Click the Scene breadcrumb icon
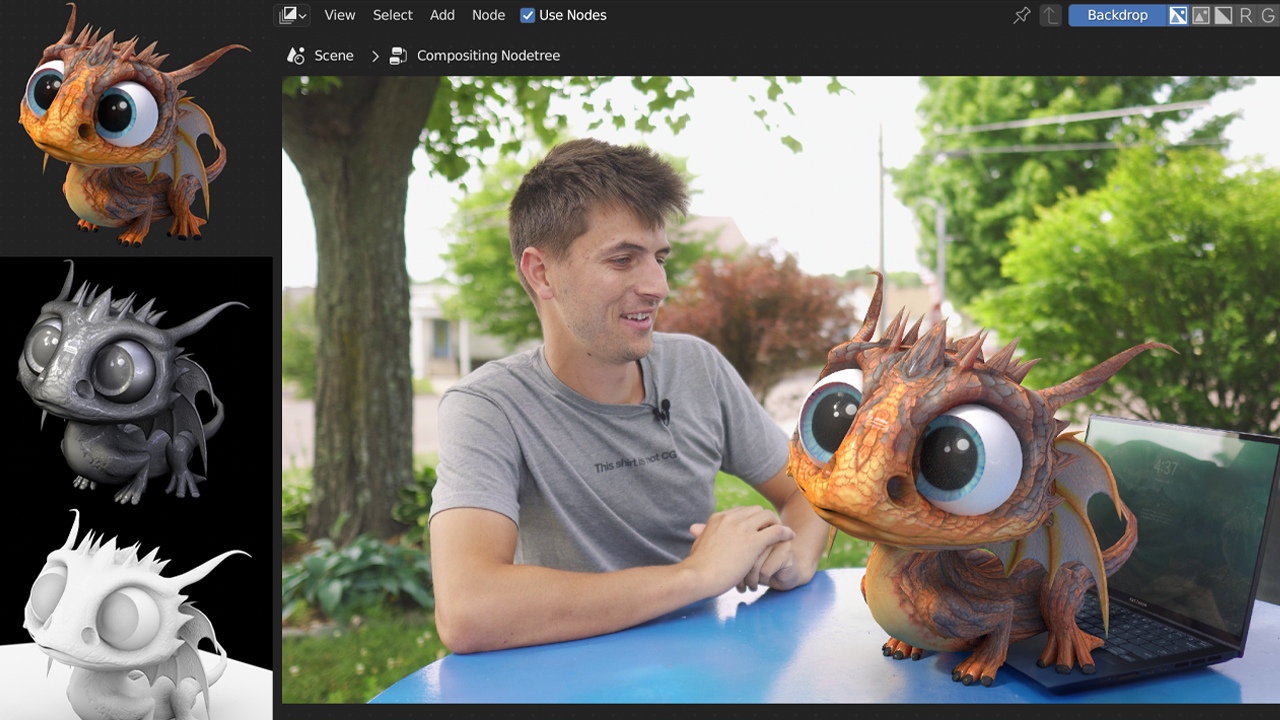This screenshot has width=1280, height=720. coord(296,56)
